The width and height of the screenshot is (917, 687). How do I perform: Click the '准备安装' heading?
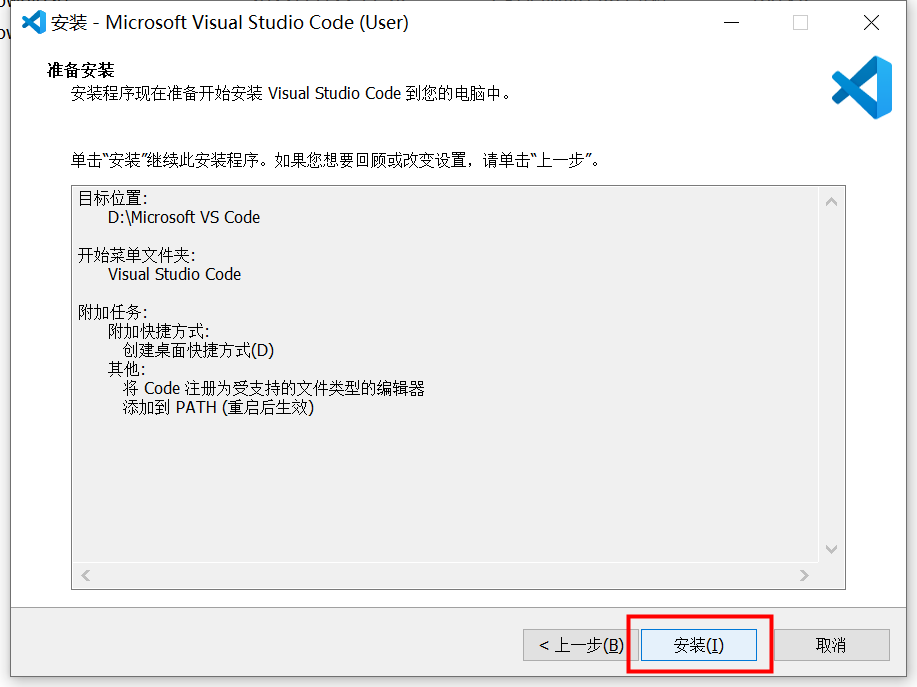coord(81,70)
